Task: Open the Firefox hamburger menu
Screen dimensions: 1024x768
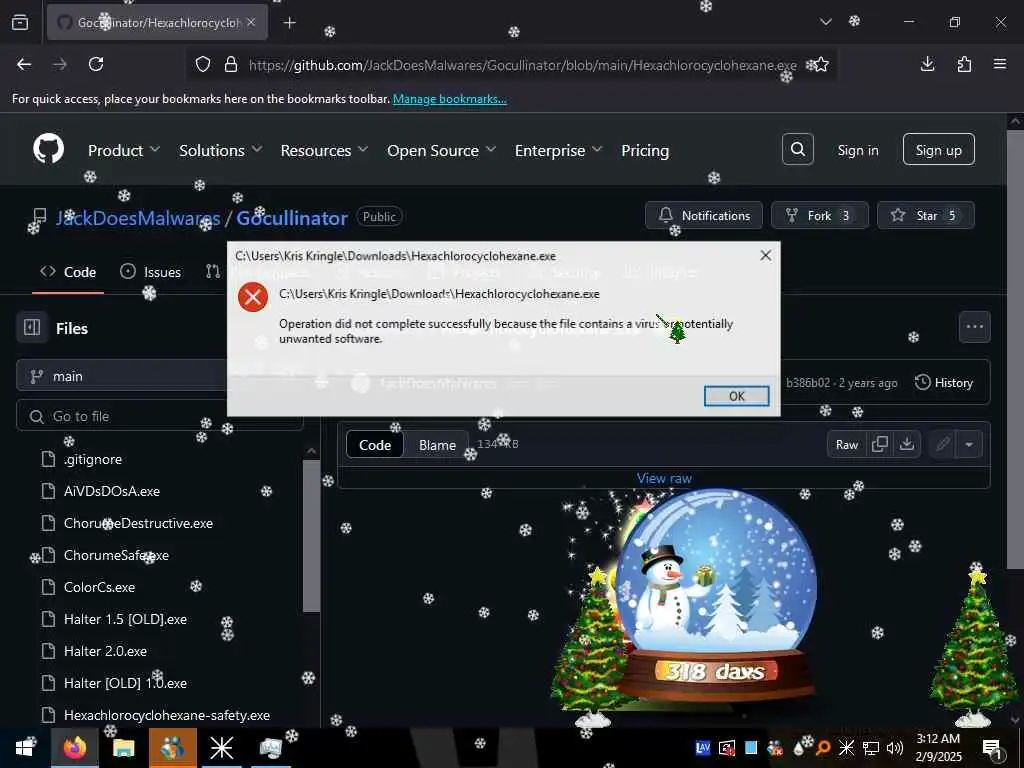Action: coord(1000,64)
